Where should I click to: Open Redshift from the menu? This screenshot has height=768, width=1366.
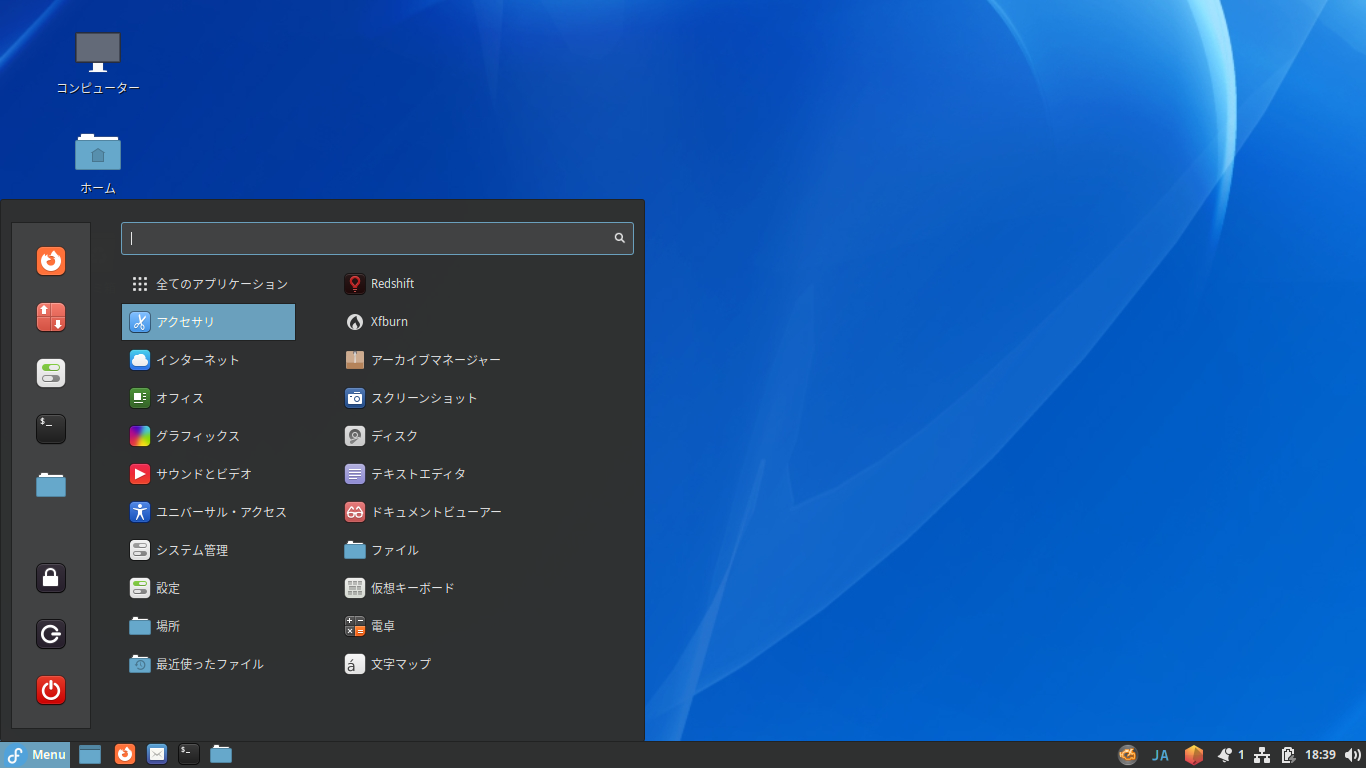tap(390, 283)
